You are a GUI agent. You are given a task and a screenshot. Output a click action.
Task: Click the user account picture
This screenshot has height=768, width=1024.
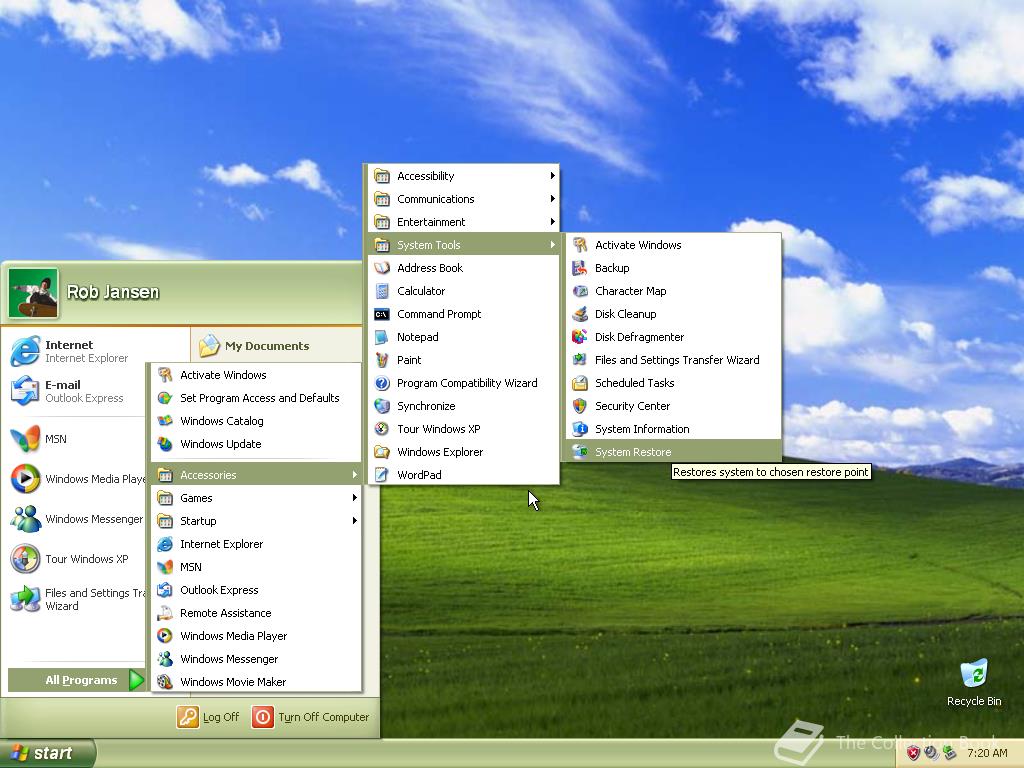pyautogui.click(x=33, y=293)
